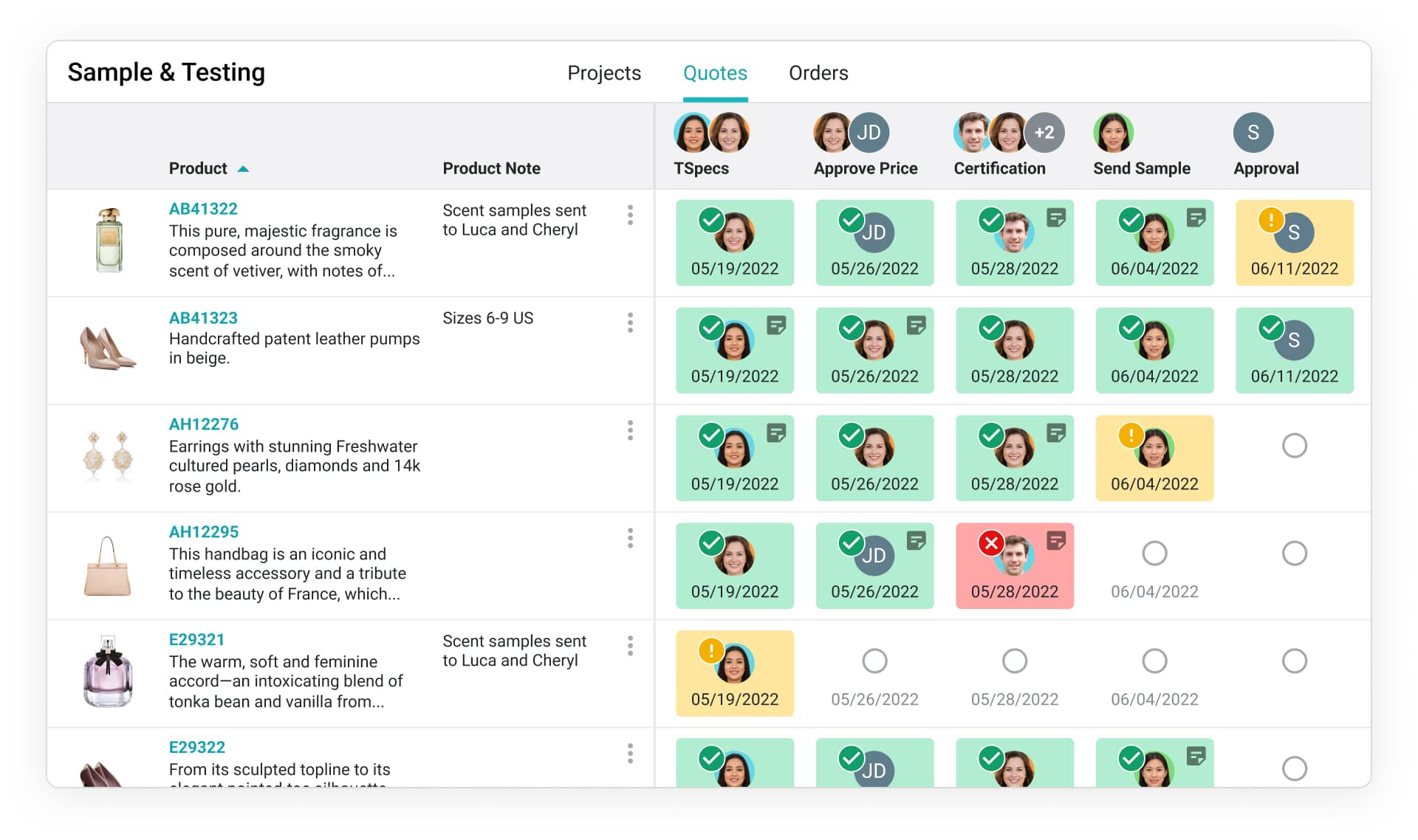Click the yellow warning icon on AB41322 Approval
The image size is (1418, 840).
[x=1270, y=219]
